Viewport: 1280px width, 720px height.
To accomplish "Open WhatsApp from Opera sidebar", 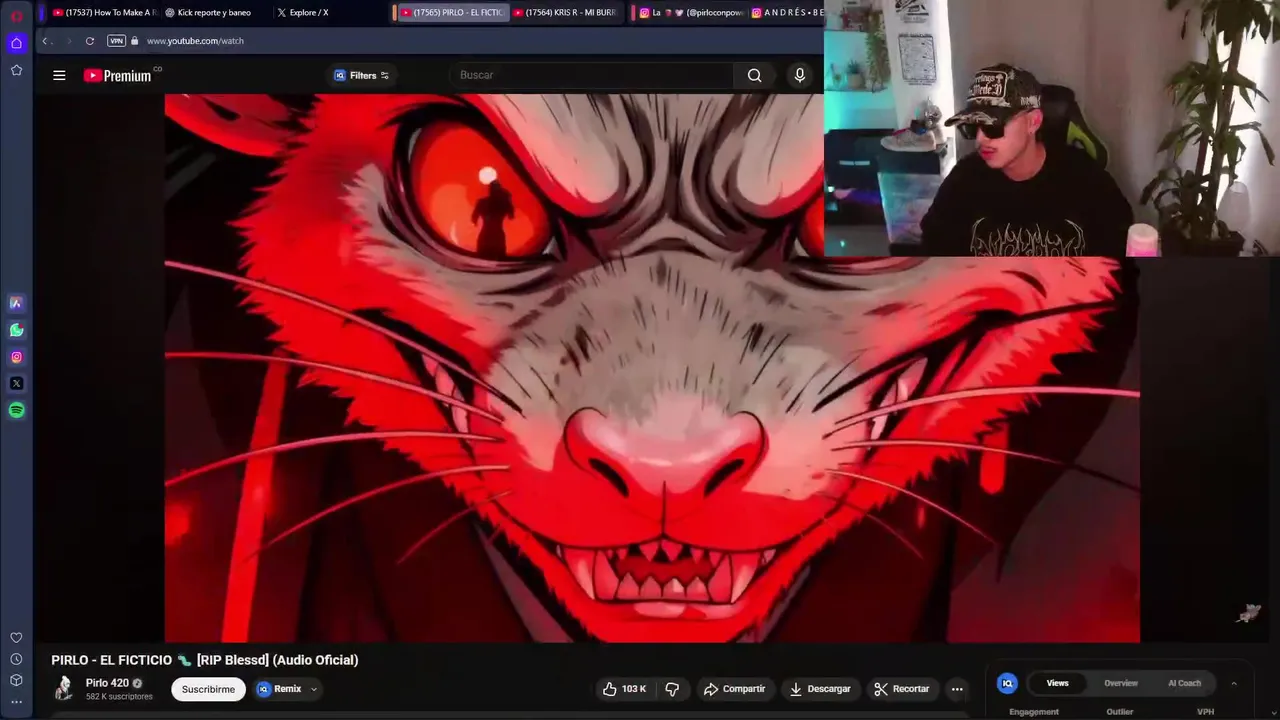I will 16,330.
